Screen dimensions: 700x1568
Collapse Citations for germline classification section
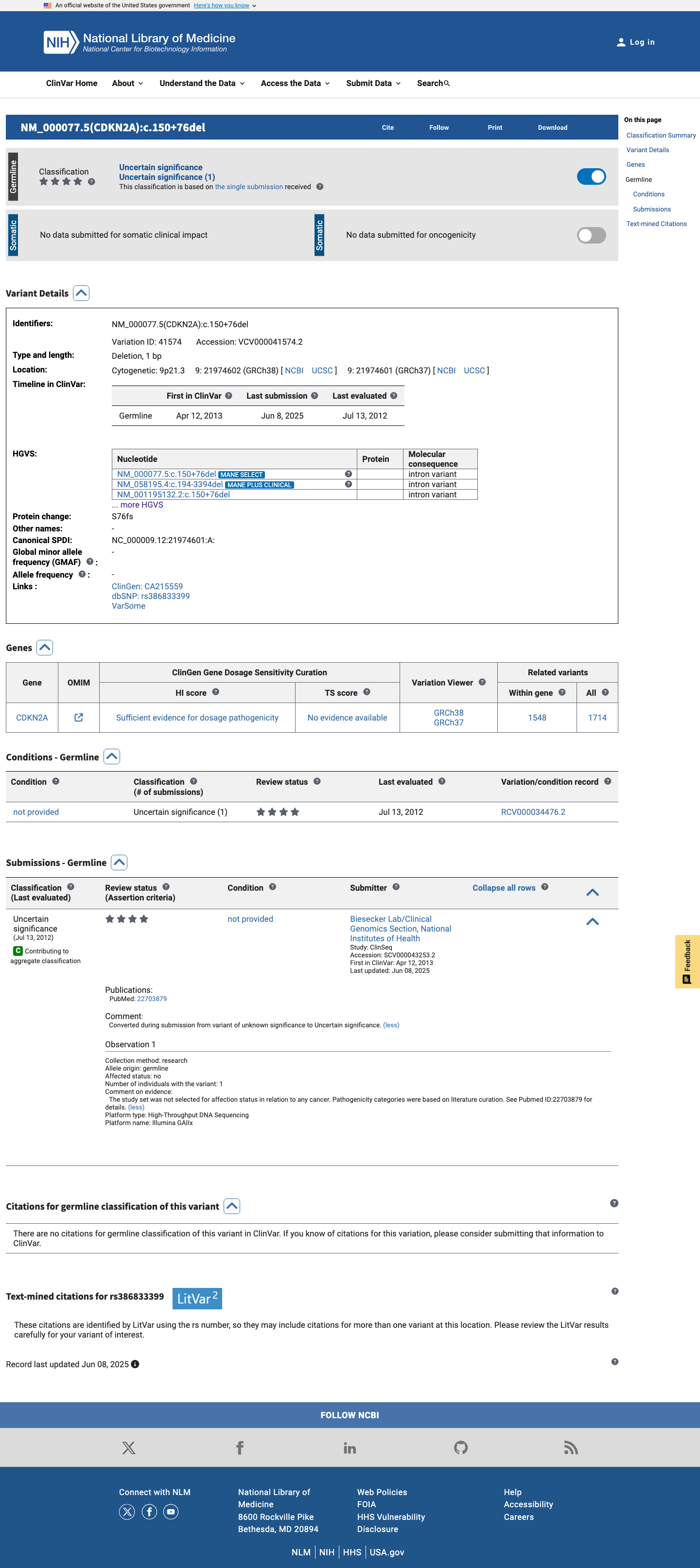[232, 1206]
